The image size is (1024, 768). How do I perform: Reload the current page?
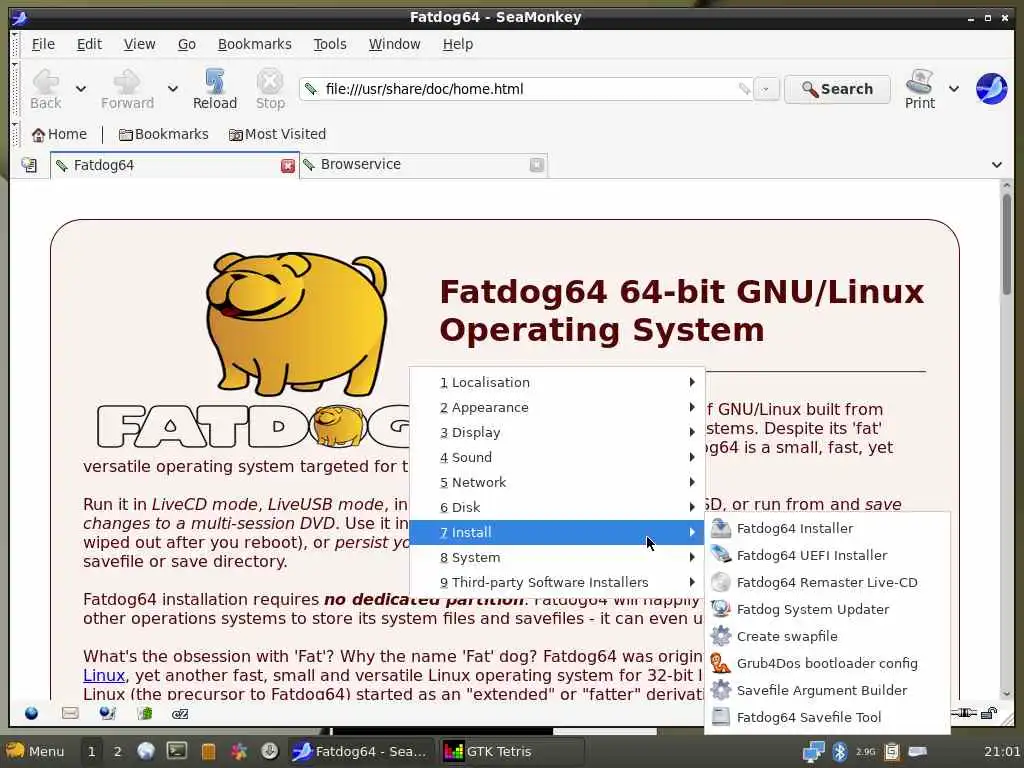215,89
